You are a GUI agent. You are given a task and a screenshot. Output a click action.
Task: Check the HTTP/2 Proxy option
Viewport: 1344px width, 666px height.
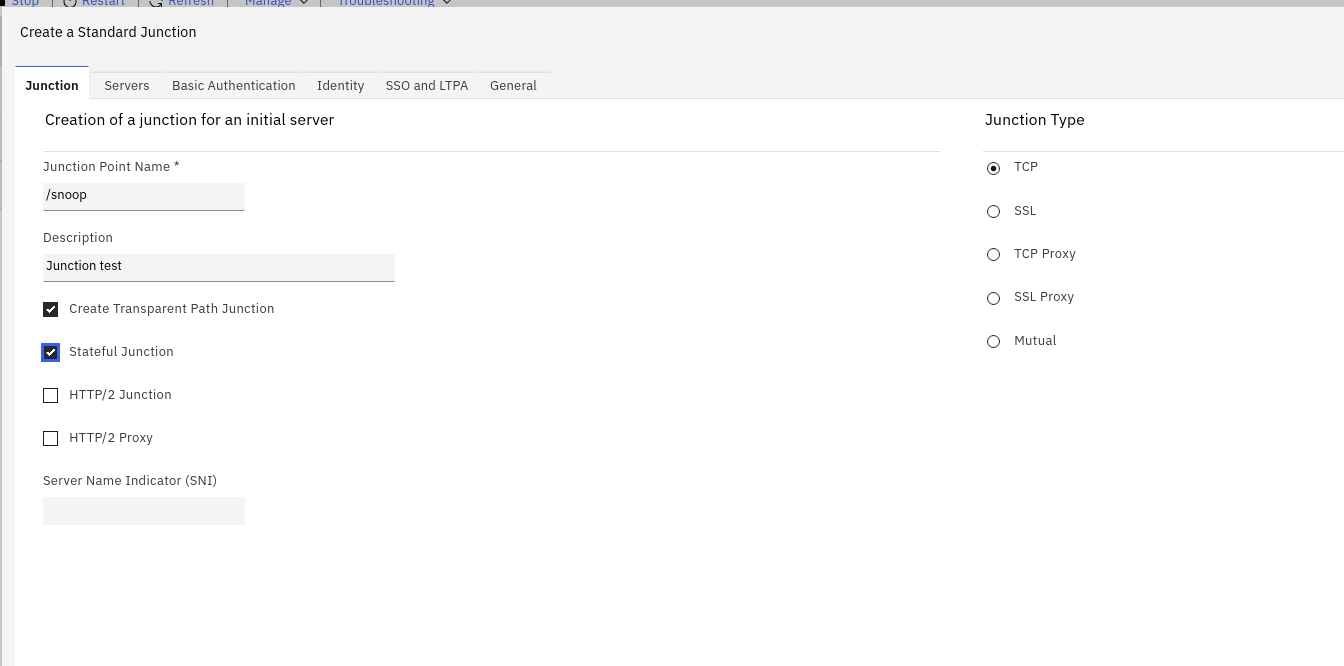[x=51, y=438]
